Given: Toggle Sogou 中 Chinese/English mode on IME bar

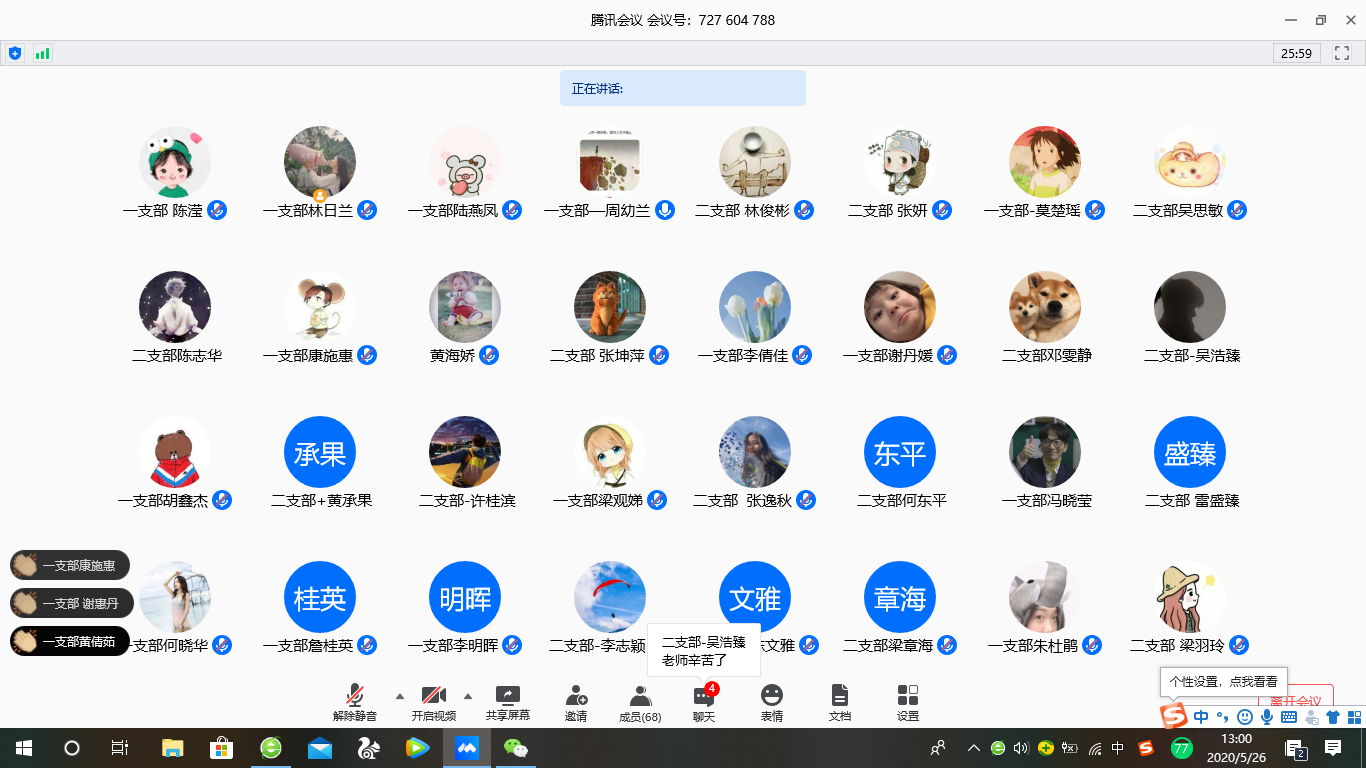Looking at the screenshot, I should (1201, 717).
